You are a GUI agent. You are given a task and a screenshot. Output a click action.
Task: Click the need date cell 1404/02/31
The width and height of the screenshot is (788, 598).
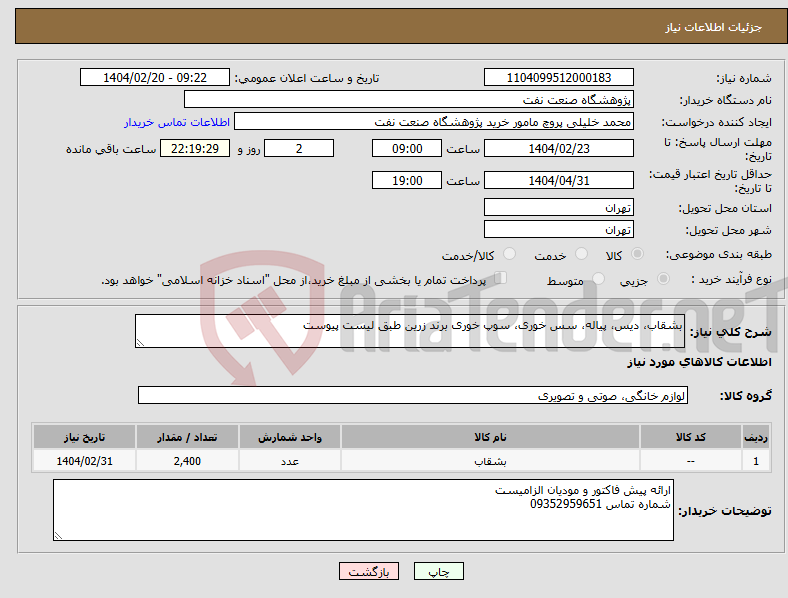tap(84, 461)
